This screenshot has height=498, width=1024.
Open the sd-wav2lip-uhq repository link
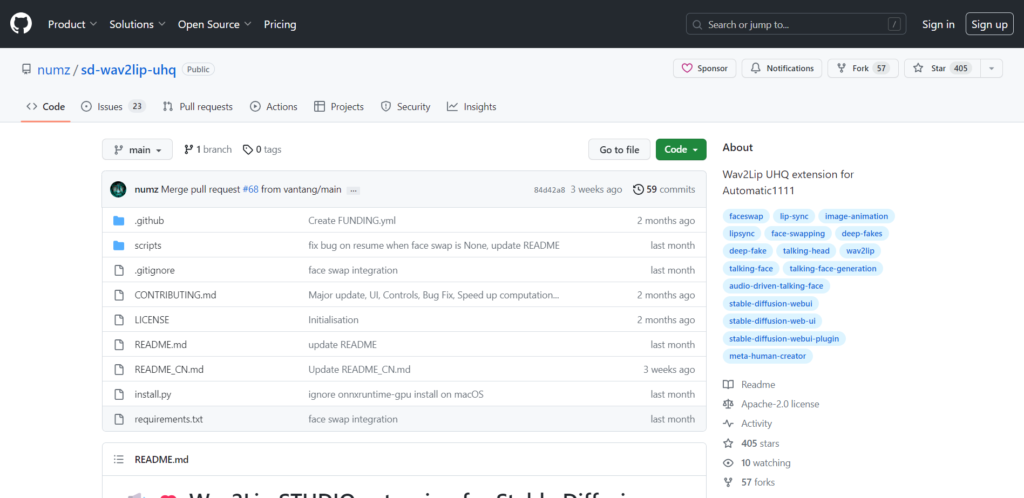pyautogui.click(x=128, y=70)
